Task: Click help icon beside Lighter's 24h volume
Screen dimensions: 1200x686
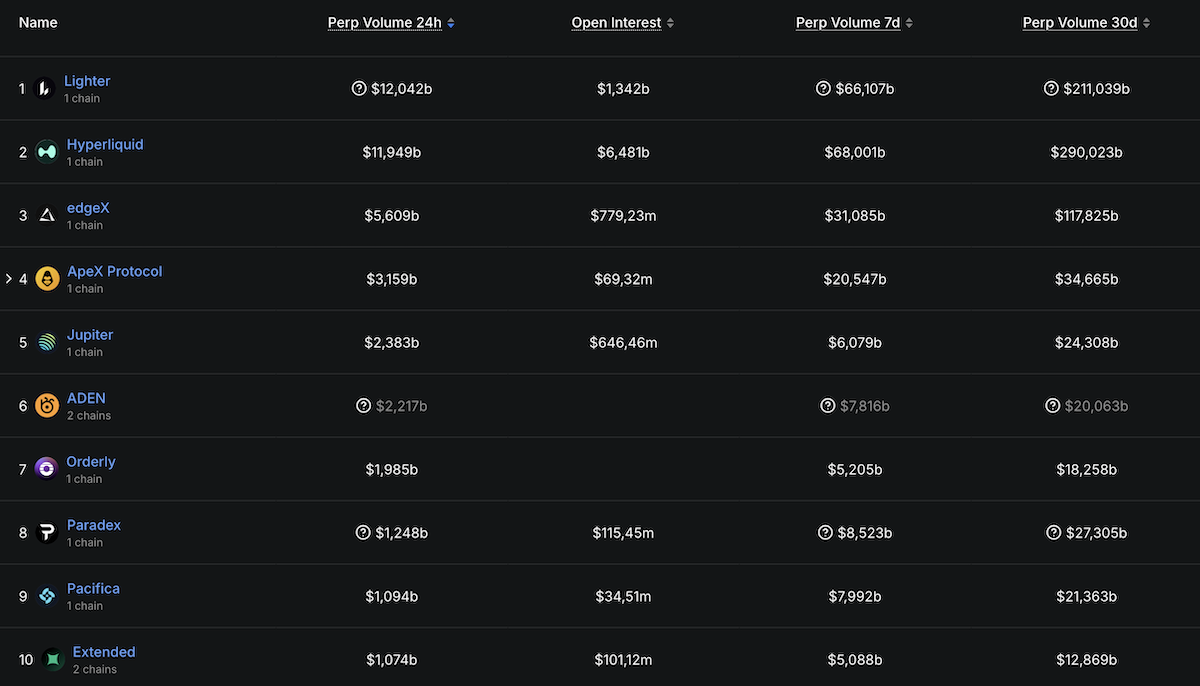Action: point(359,89)
